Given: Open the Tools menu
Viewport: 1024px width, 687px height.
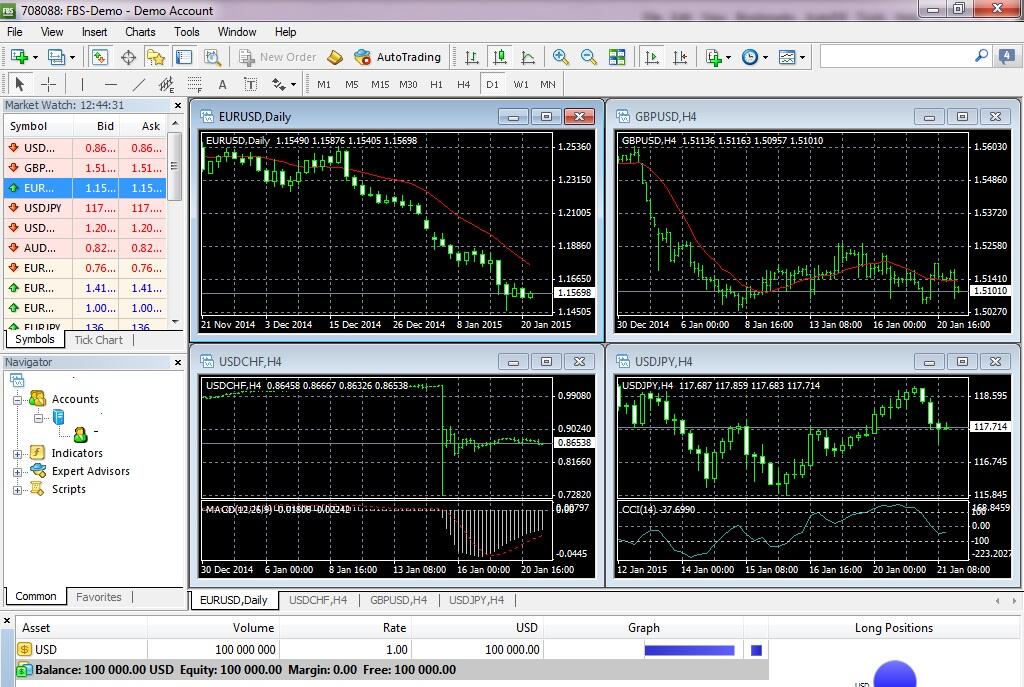Looking at the screenshot, I should click(x=187, y=32).
